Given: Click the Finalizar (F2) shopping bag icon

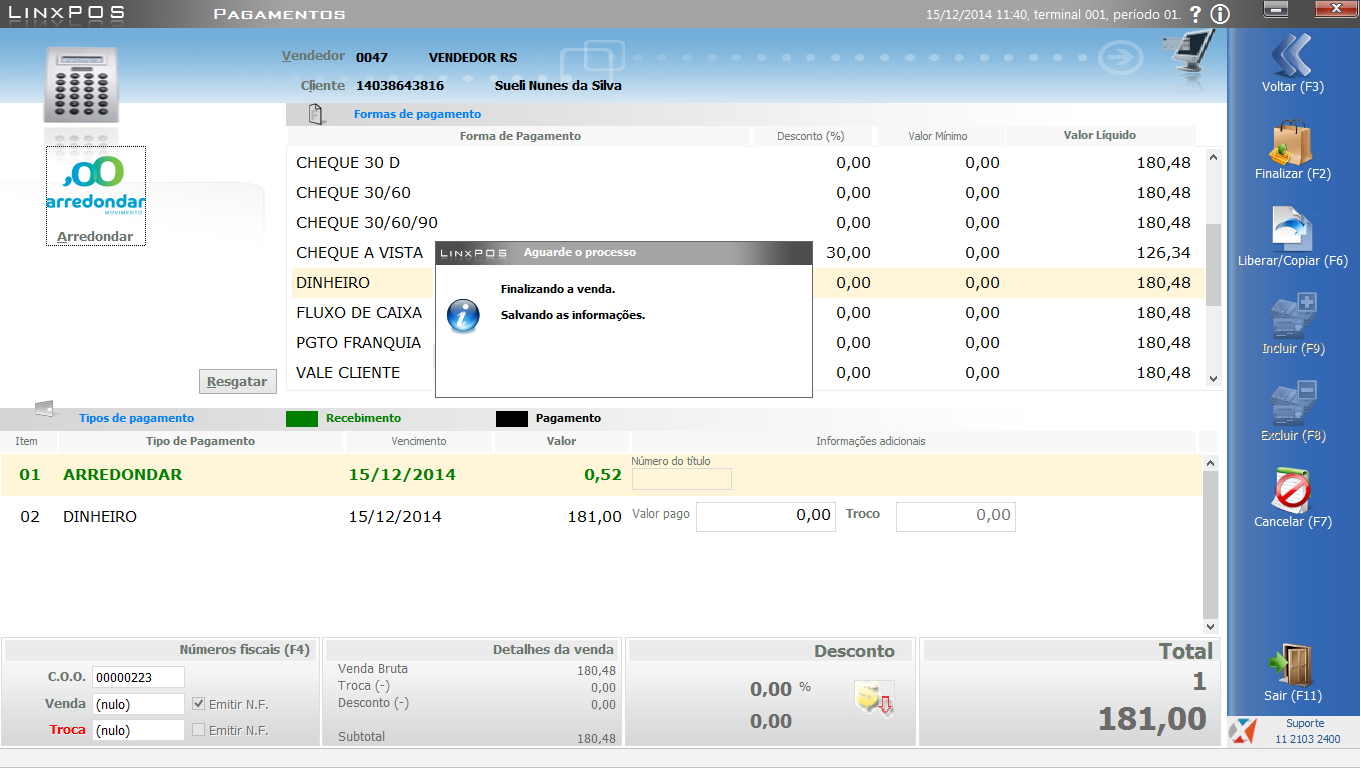Looking at the screenshot, I should click(x=1292, y=142).
